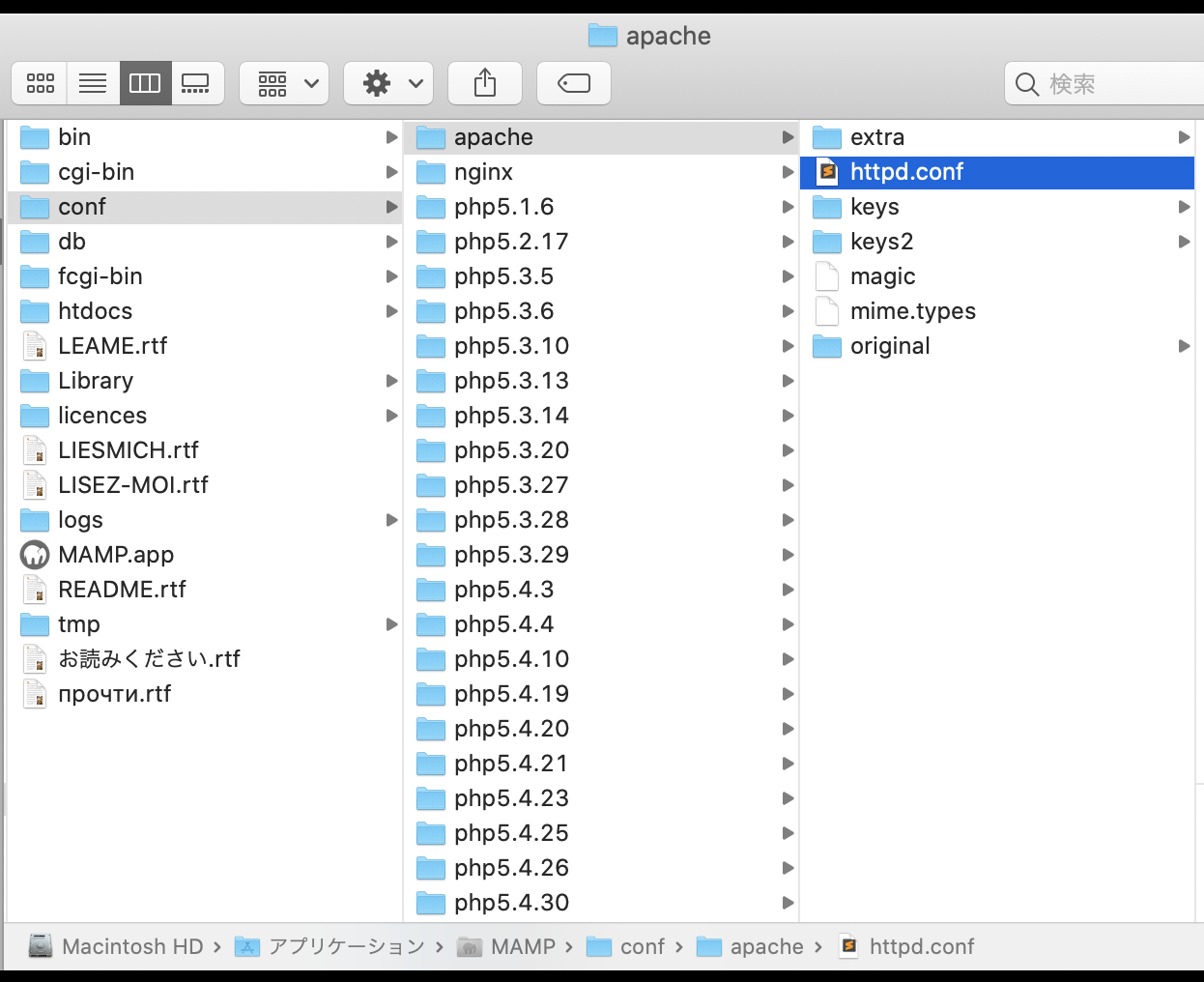Expand the keys folder arrow
1204x982 pixels.
click(1184, 207)
